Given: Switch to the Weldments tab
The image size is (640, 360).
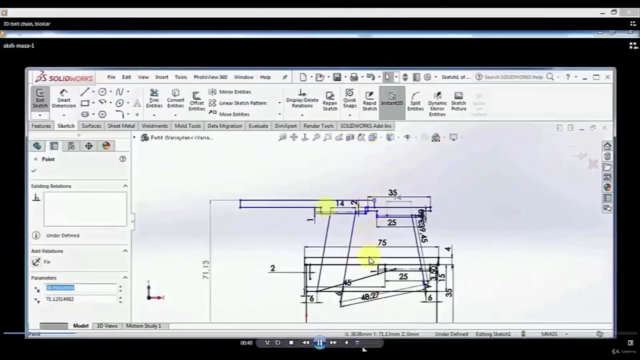Looking at the screenshot, I should click(155, 126).
